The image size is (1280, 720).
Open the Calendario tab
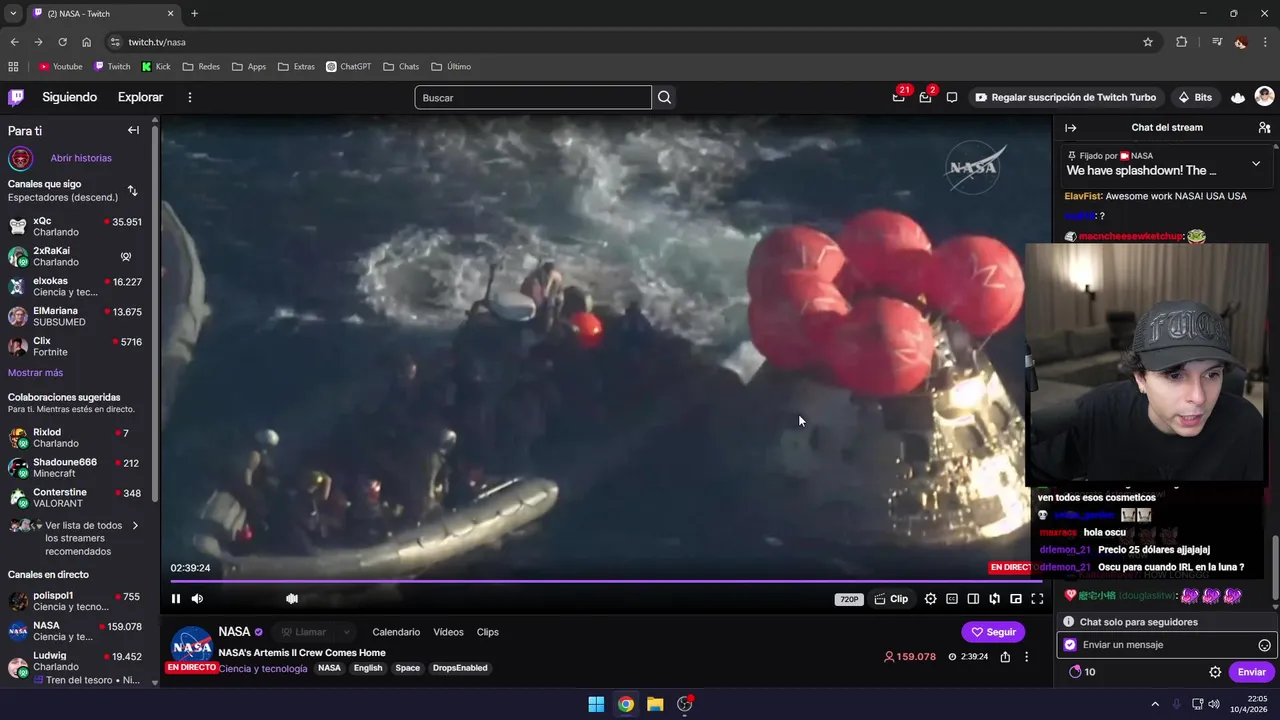click(396, 632)
